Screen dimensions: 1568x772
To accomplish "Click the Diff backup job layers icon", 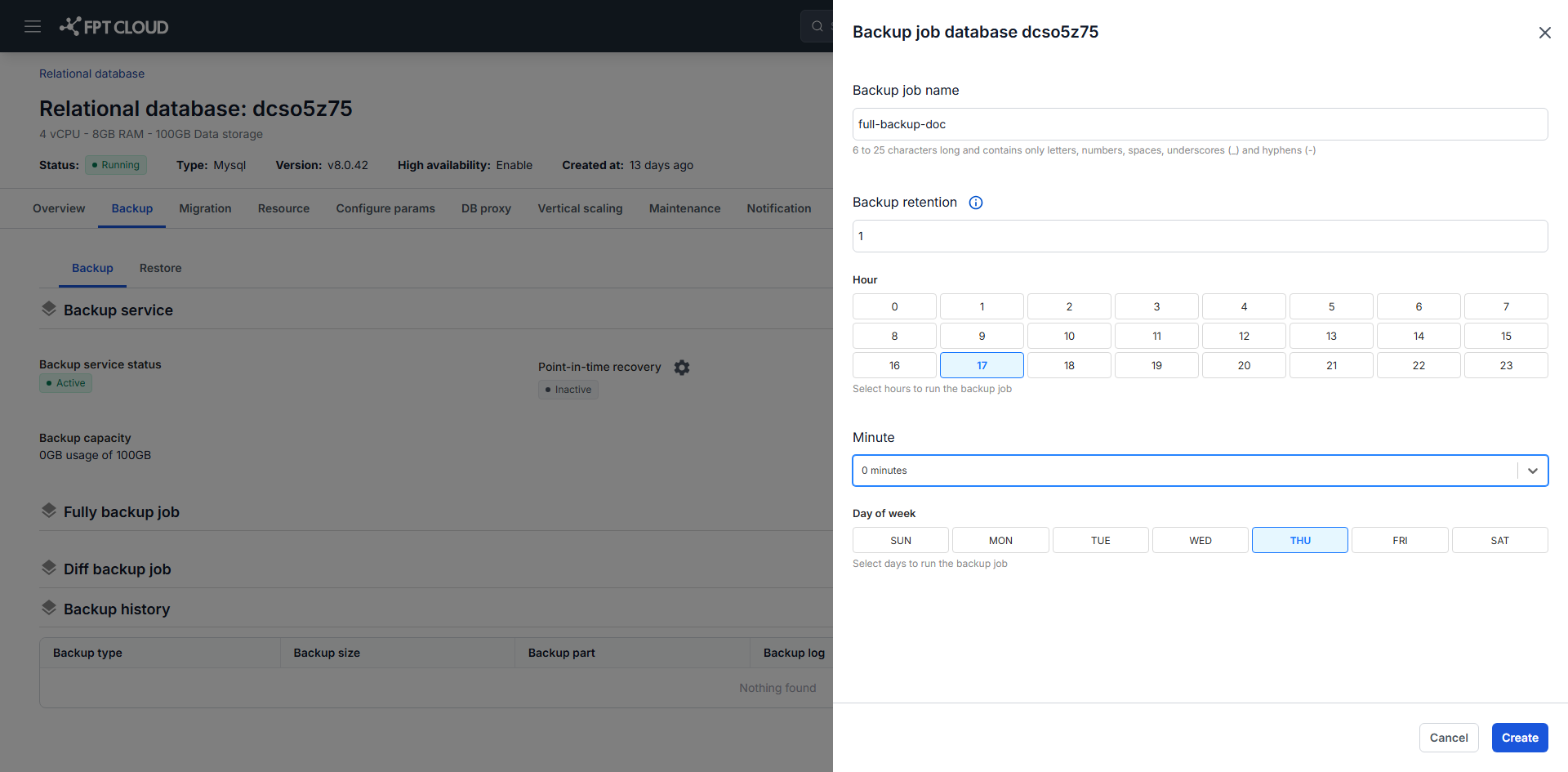I will (x=49, y=568).
